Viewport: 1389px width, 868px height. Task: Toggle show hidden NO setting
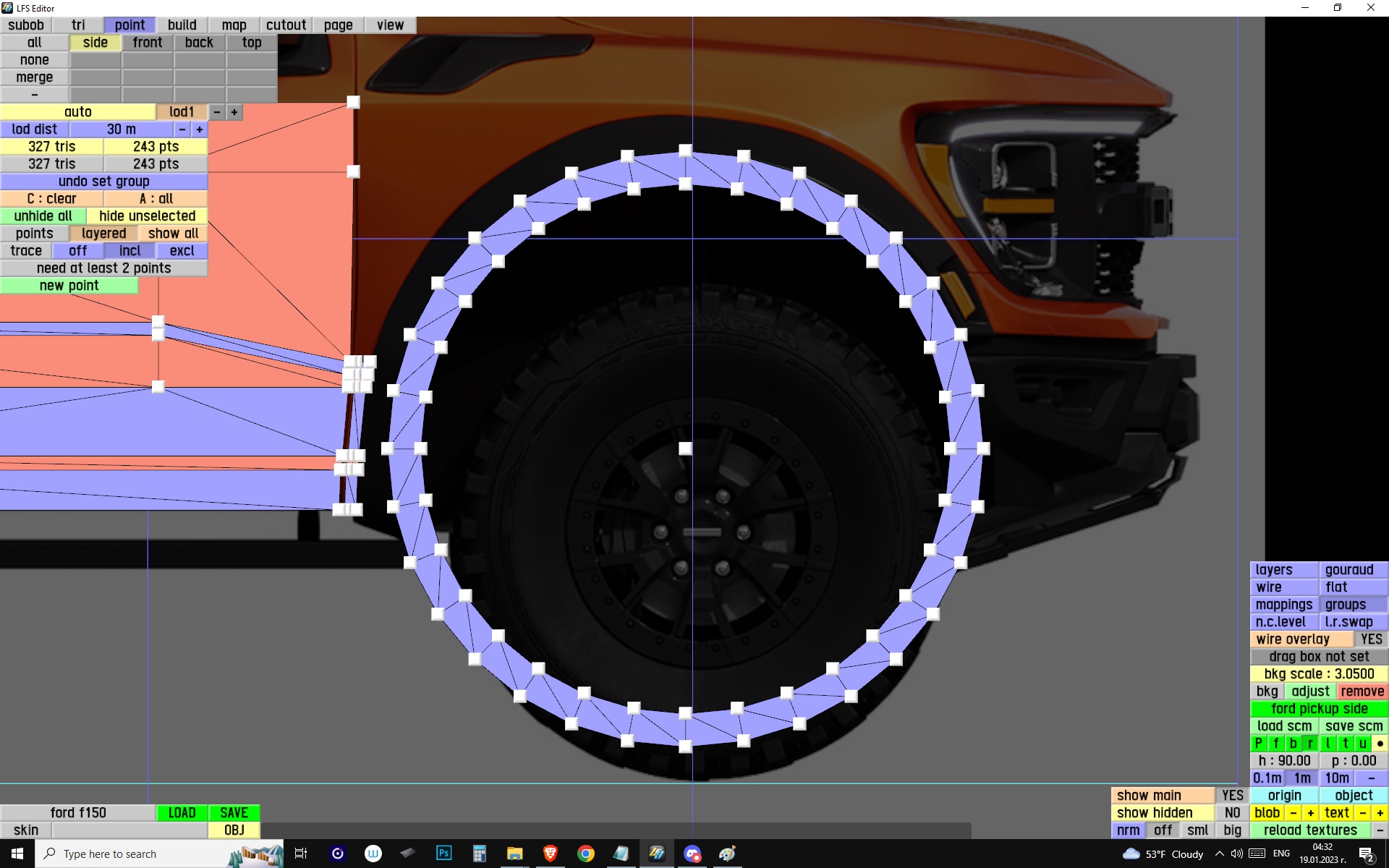point(1232,813)
